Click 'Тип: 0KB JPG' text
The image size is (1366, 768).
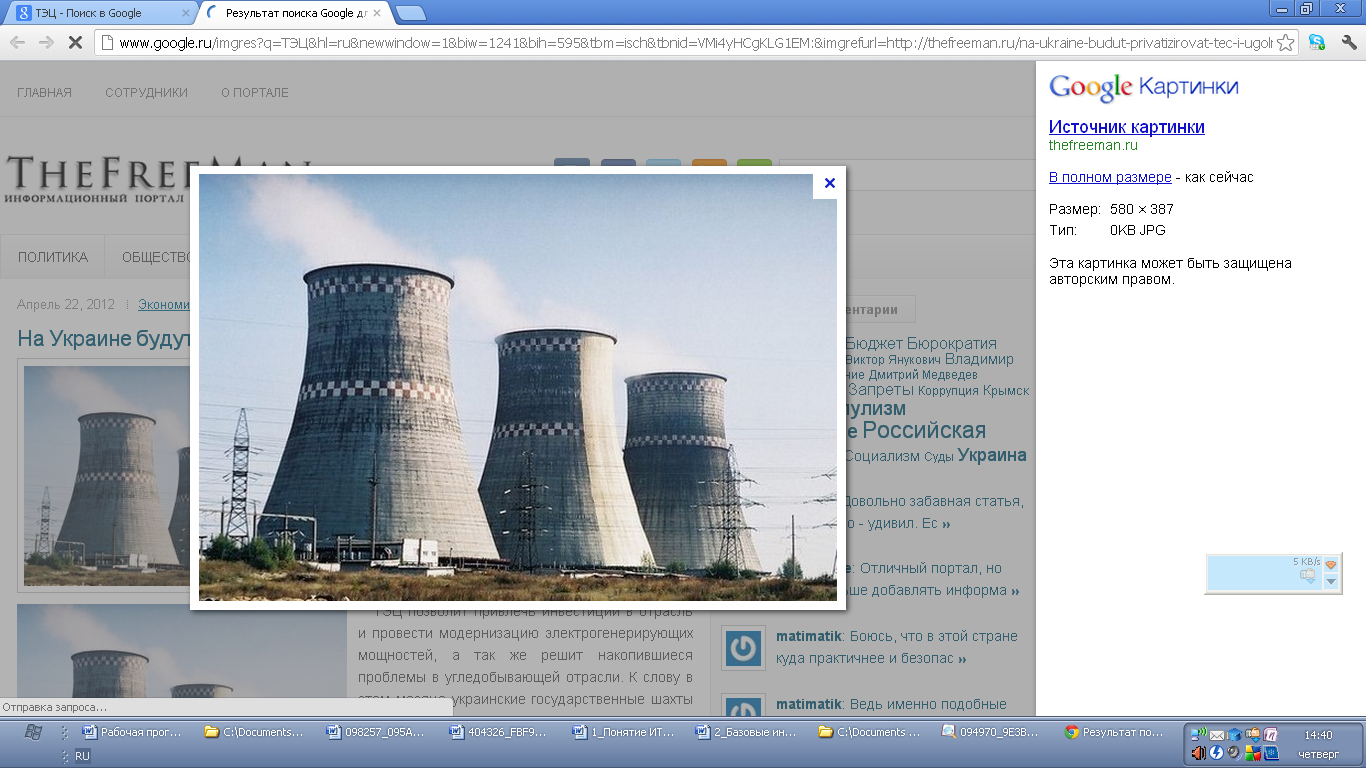[1107, 230]
